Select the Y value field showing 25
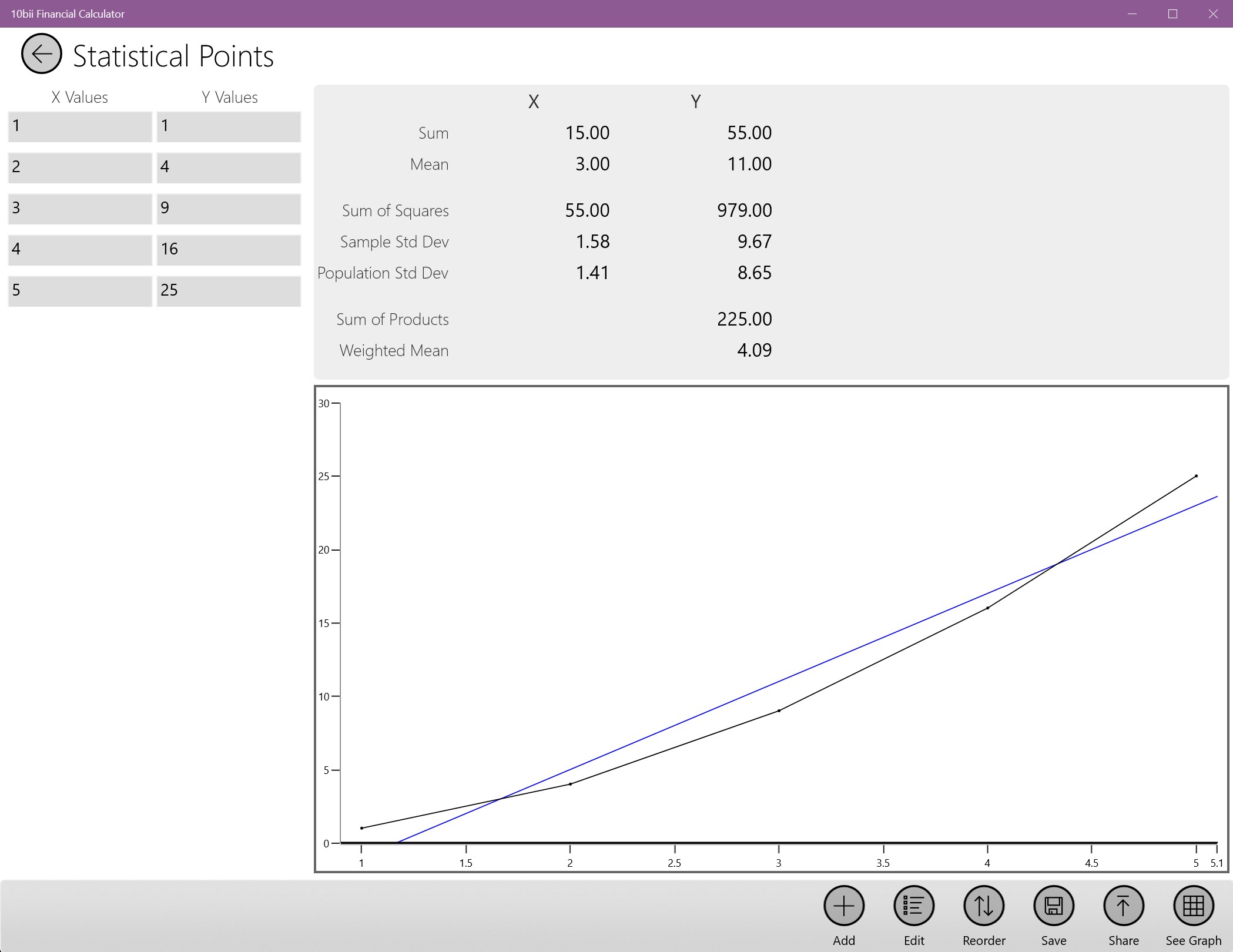 point(229,290)
